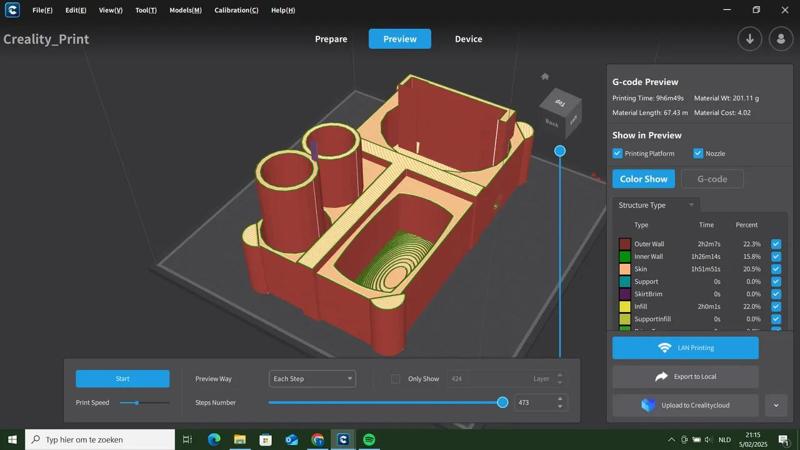The image size is (800, 450).
Task: Show hidden system tray icons
Action: [671, 440]
